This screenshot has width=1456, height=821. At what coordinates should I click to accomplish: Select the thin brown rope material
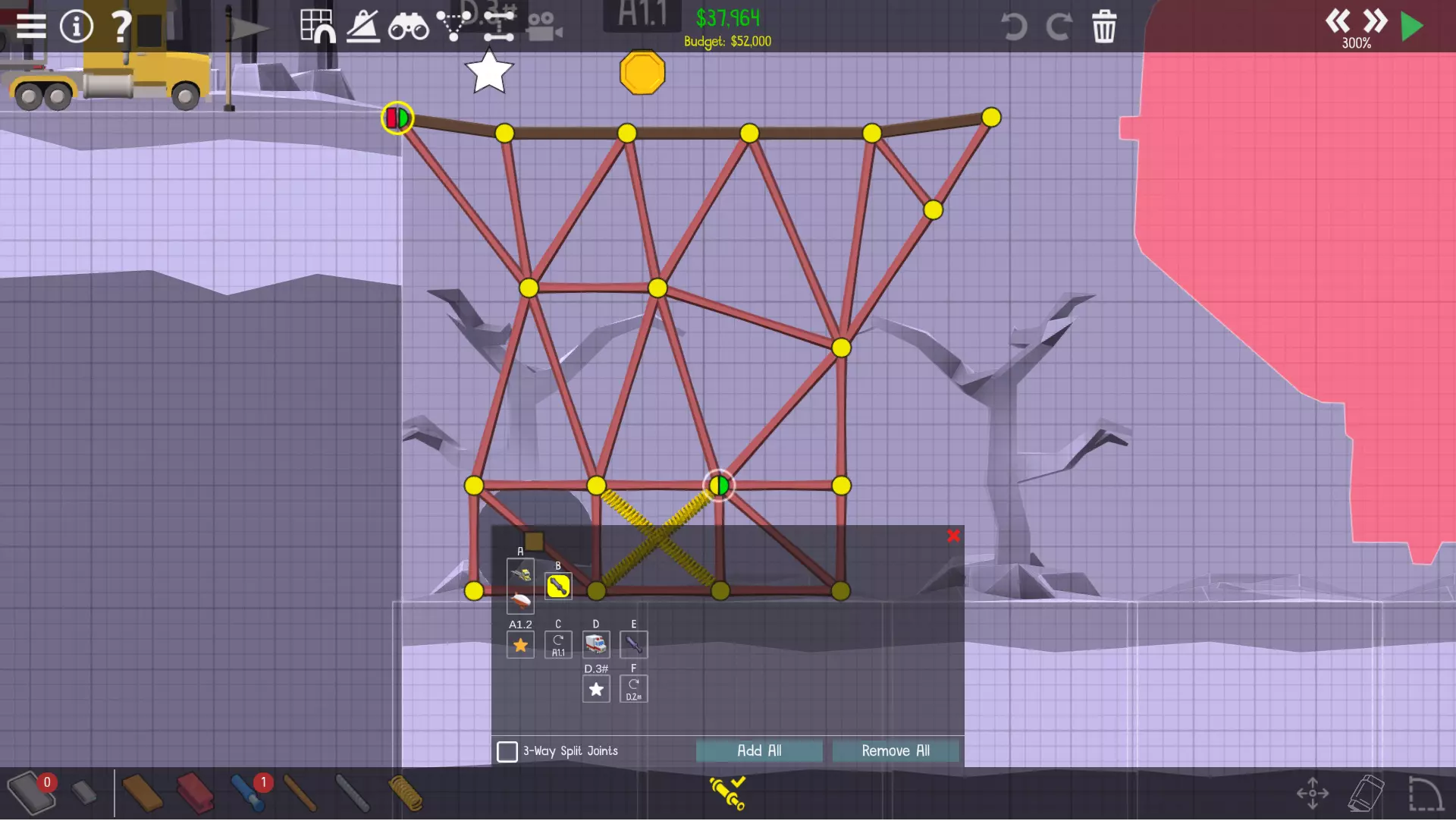[300, 793]
